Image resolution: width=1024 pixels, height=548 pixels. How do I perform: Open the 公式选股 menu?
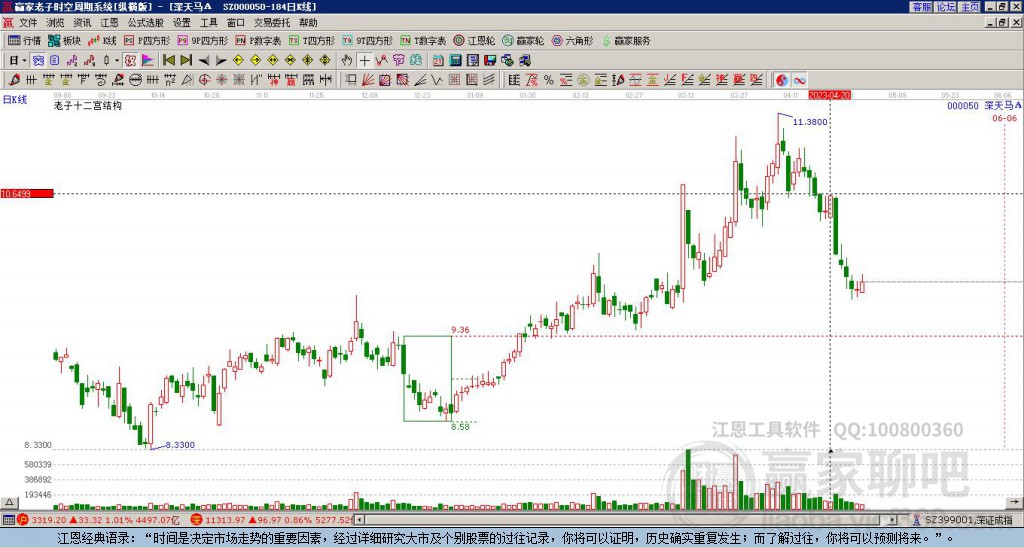(146, 23)
